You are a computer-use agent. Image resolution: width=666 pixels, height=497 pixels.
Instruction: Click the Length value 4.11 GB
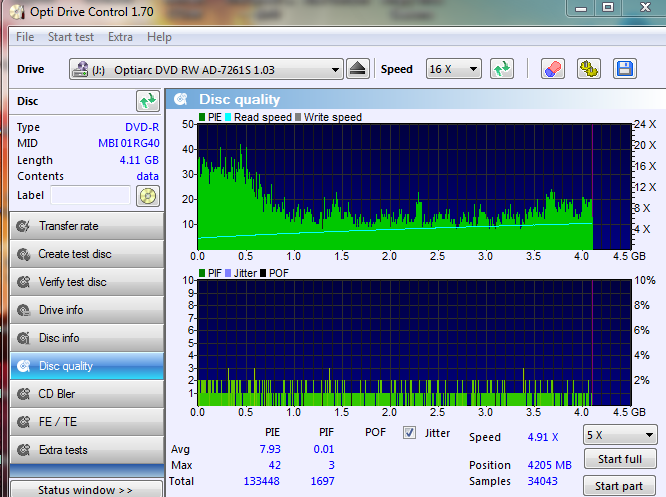tap(139, 160)
